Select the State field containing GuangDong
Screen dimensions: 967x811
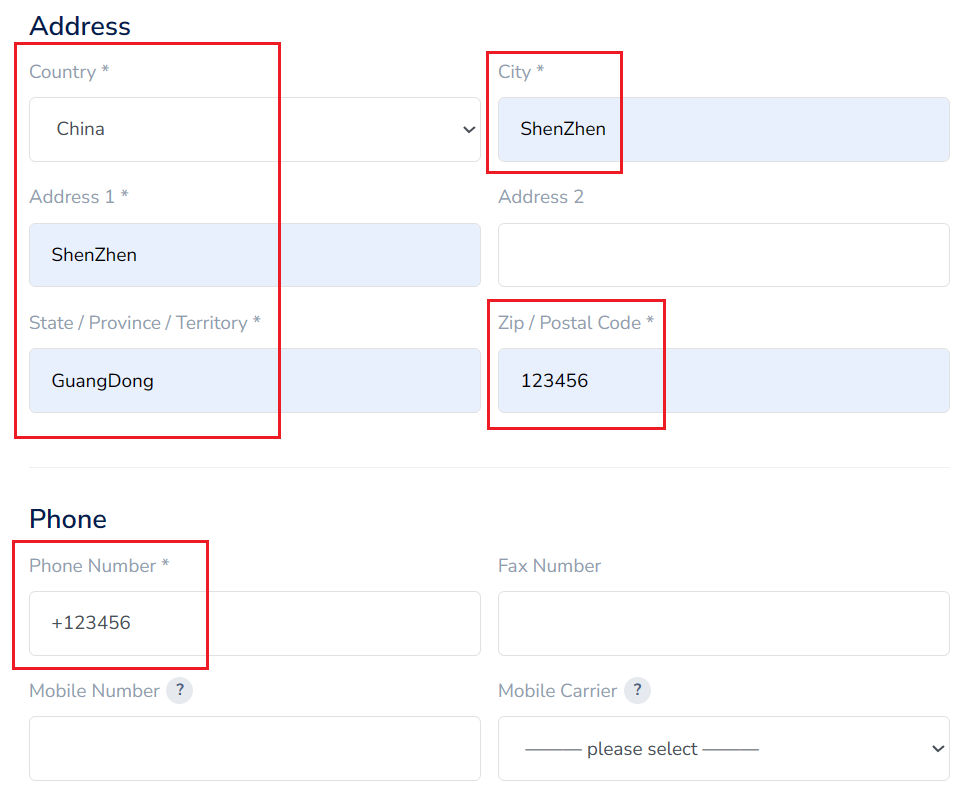click(x=254, y=380)
